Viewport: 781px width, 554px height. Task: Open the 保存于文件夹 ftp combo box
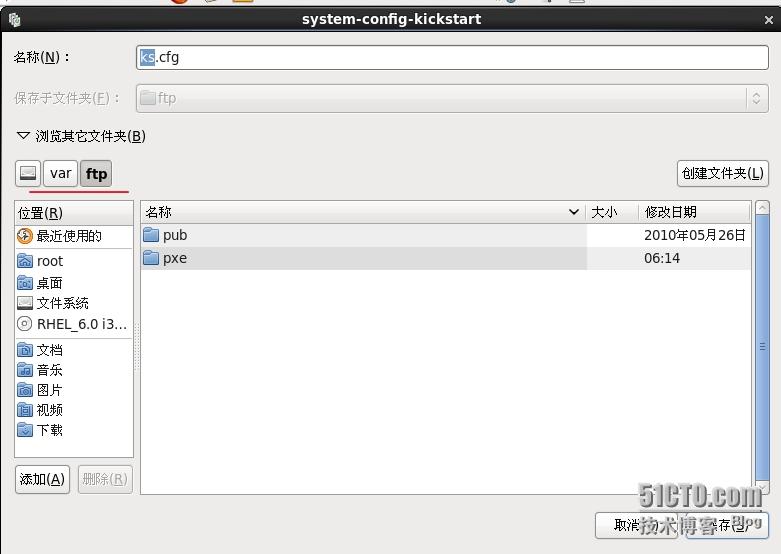(x=452, y=98)
